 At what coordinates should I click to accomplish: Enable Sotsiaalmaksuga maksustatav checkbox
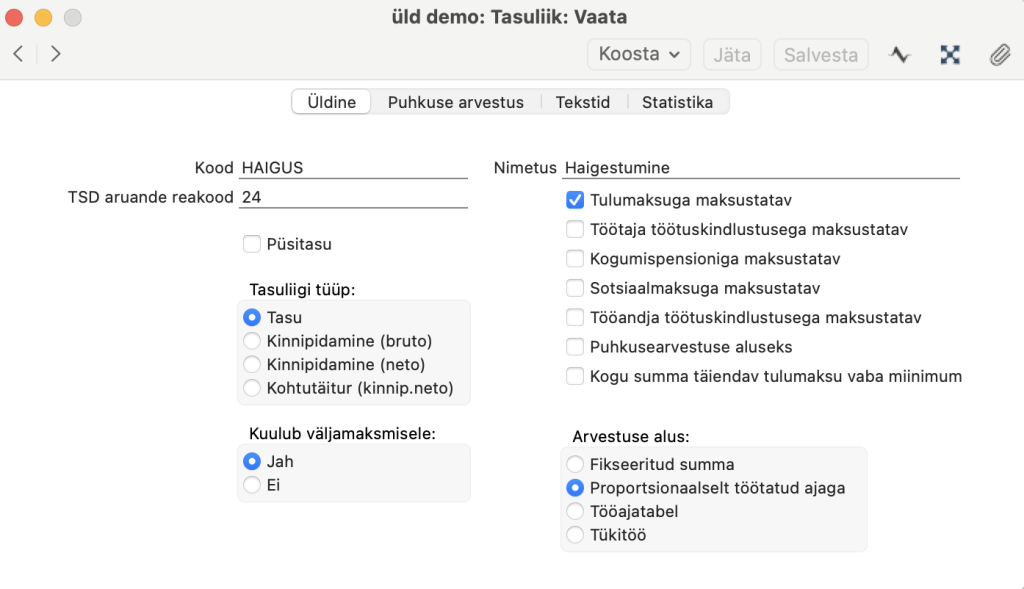(575, 288)
